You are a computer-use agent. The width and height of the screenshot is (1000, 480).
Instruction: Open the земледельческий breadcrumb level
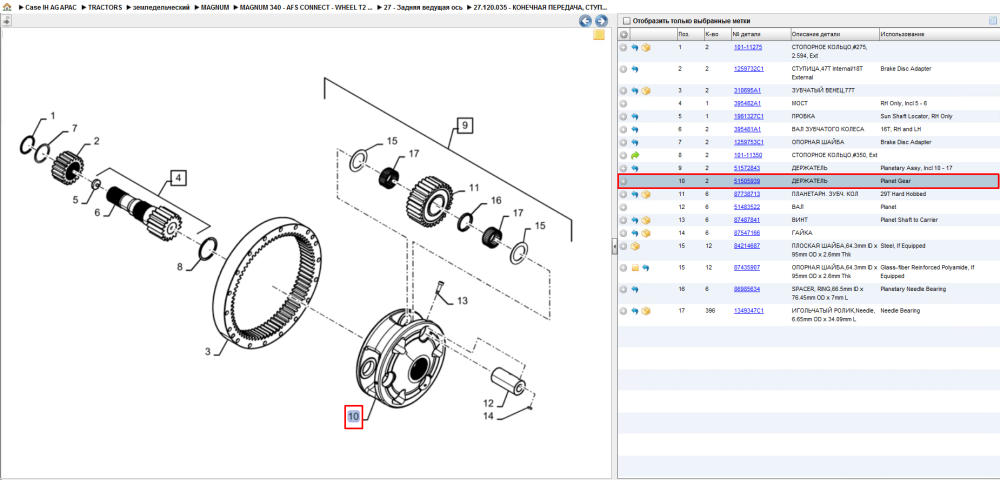161,7
